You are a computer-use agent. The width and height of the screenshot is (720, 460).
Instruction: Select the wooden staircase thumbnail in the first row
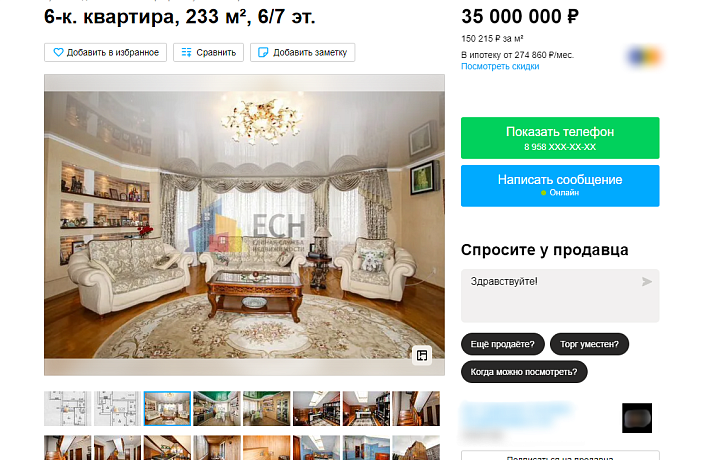click(416, 408)
